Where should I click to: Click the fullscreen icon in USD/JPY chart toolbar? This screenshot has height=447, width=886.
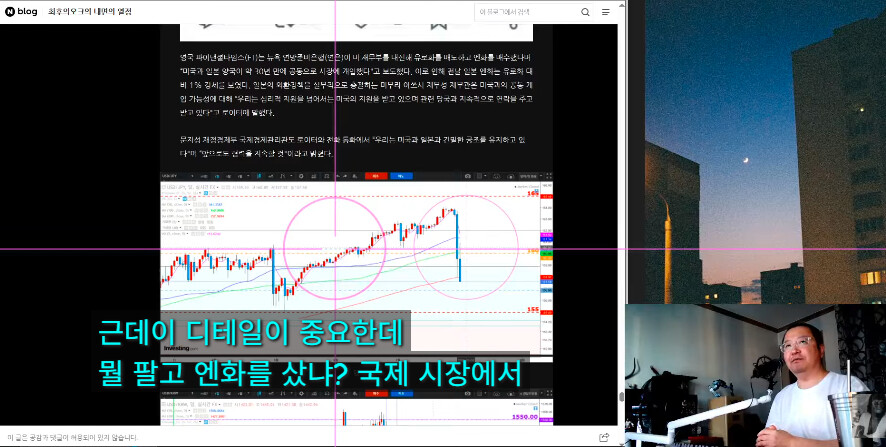(549, 176)
